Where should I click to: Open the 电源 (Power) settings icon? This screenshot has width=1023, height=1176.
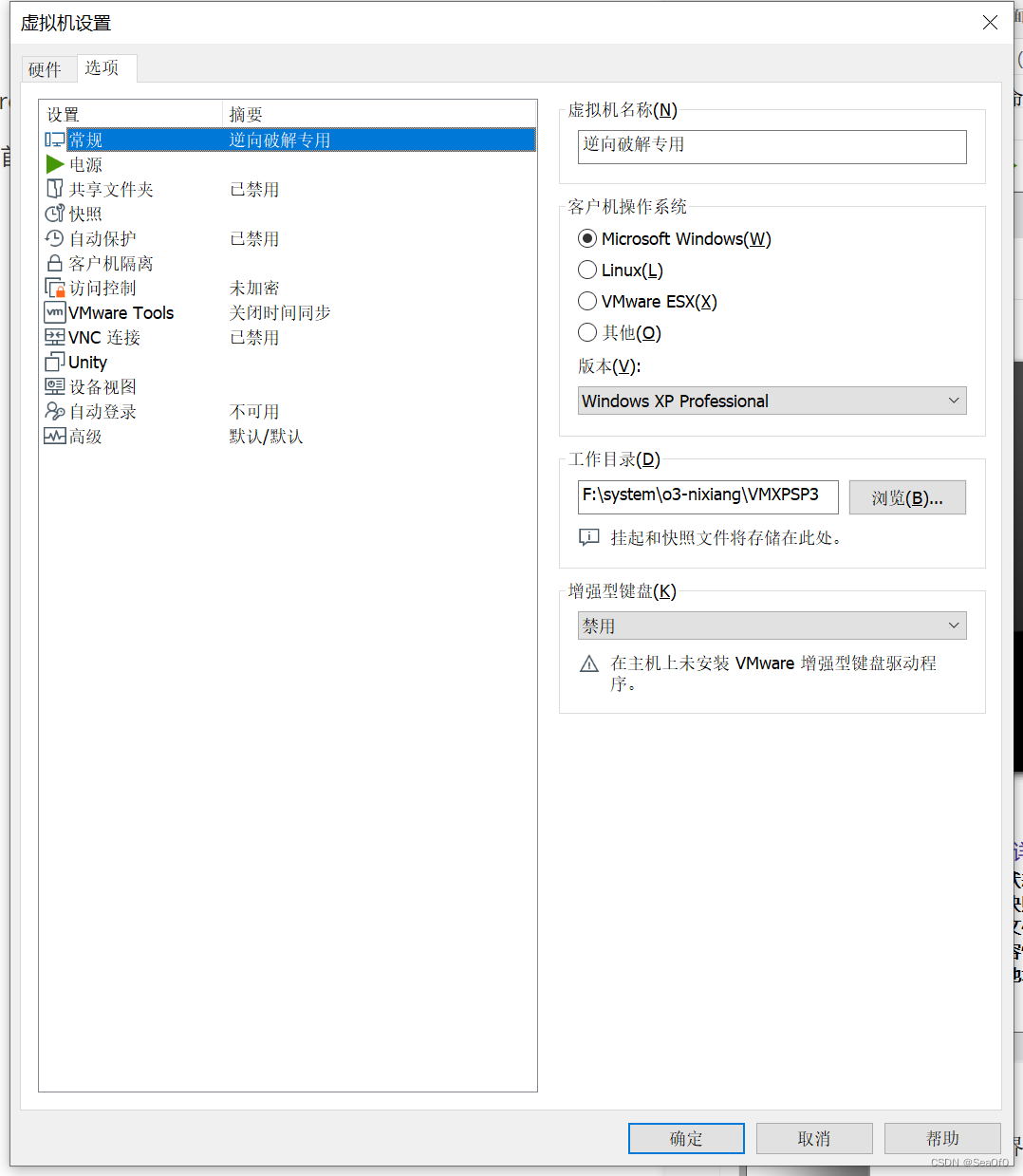pos(55,163)
